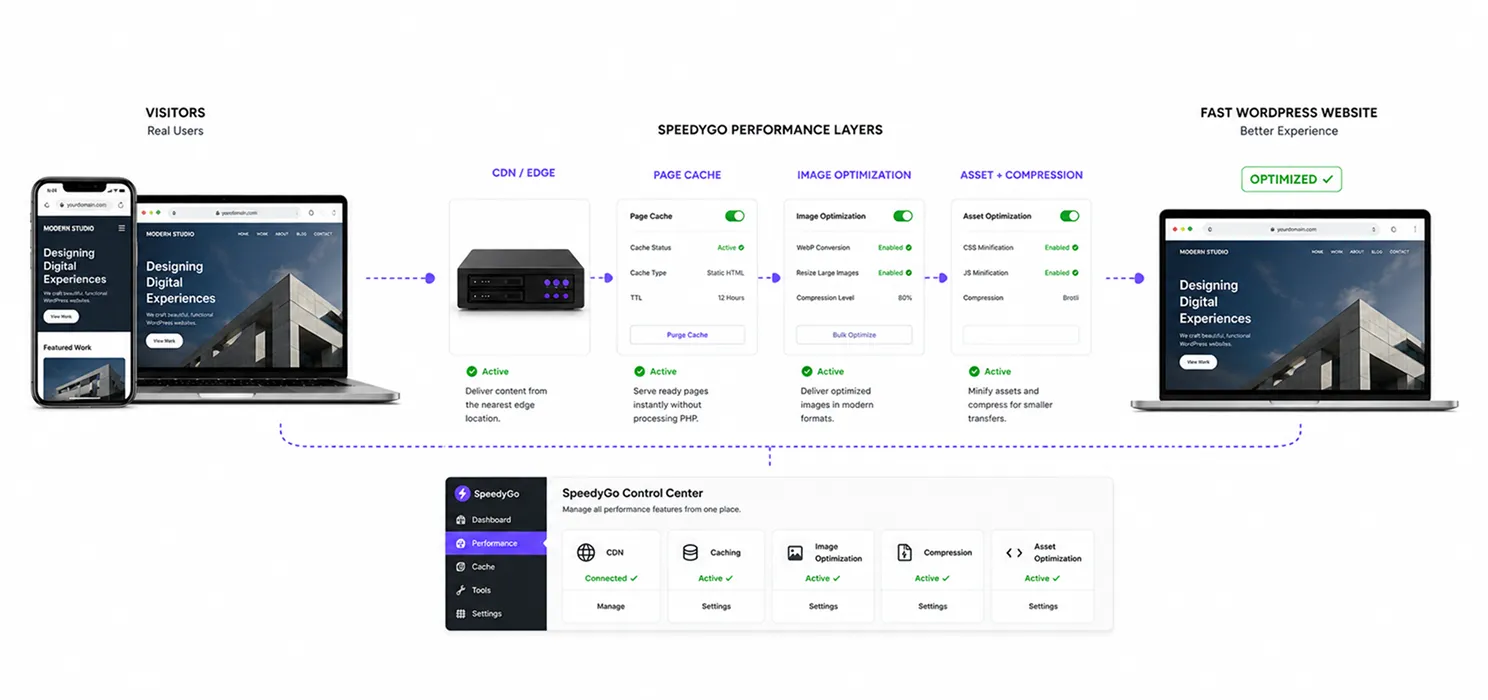
Task: Click the '12 Hours' TTL value
Action: pyautogui.click(x=731, y=298)
